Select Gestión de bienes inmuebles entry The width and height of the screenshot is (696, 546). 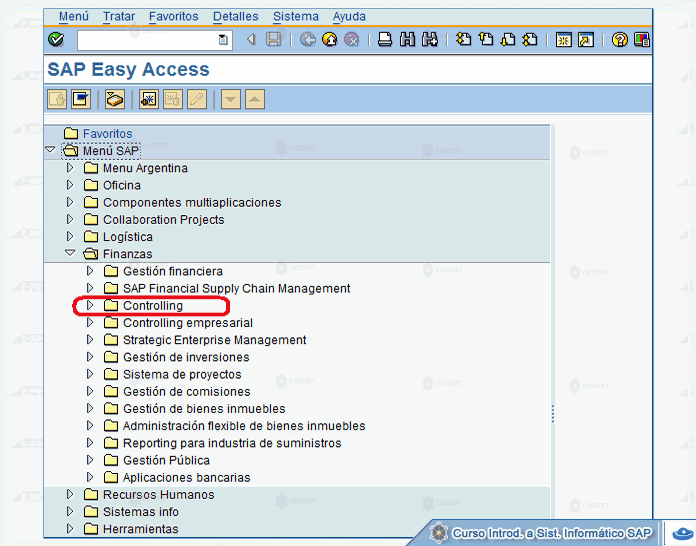pyautogui.click(x=204, y=409)
